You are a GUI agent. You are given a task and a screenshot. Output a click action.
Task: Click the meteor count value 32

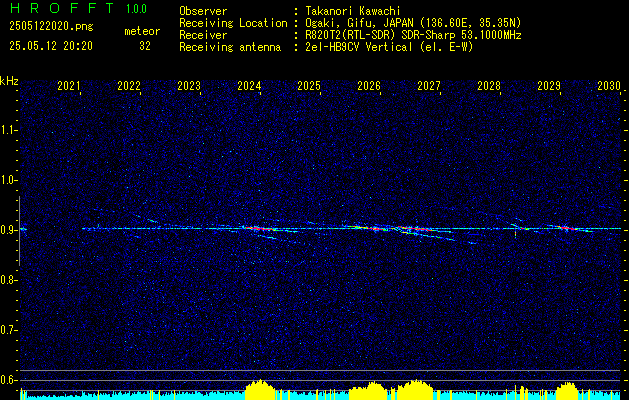(x=145, y=46)
